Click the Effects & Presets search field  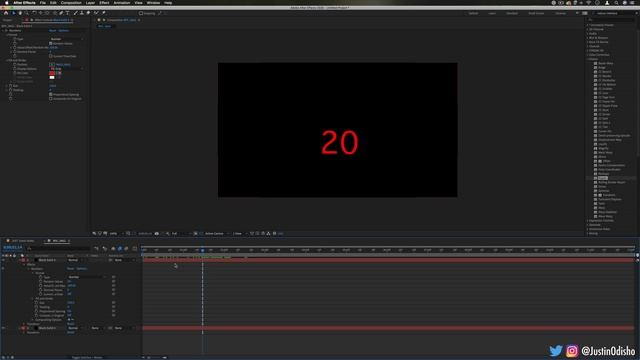(611, 20)
